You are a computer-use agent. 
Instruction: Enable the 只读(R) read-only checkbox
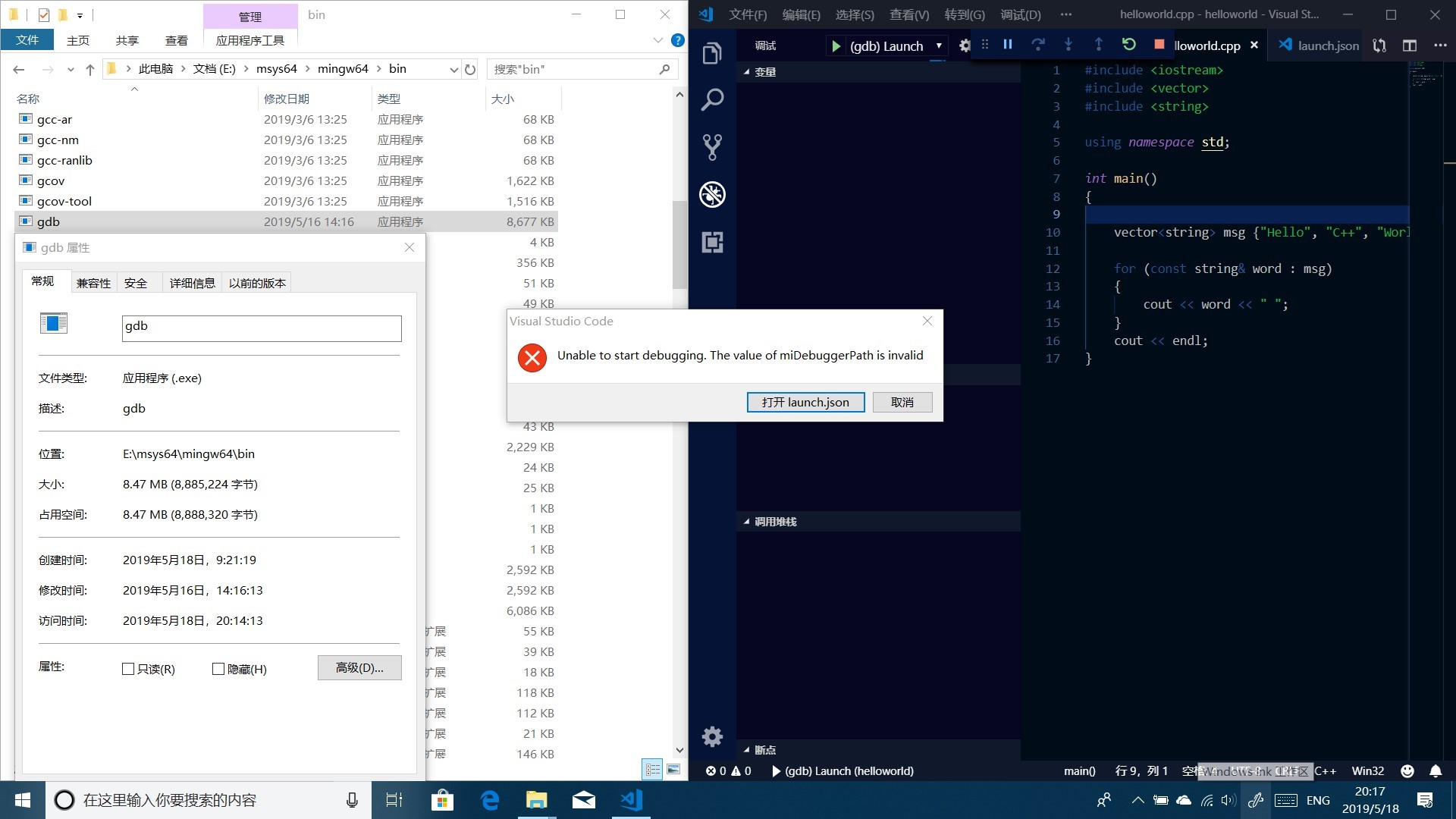tap(128, 669)
